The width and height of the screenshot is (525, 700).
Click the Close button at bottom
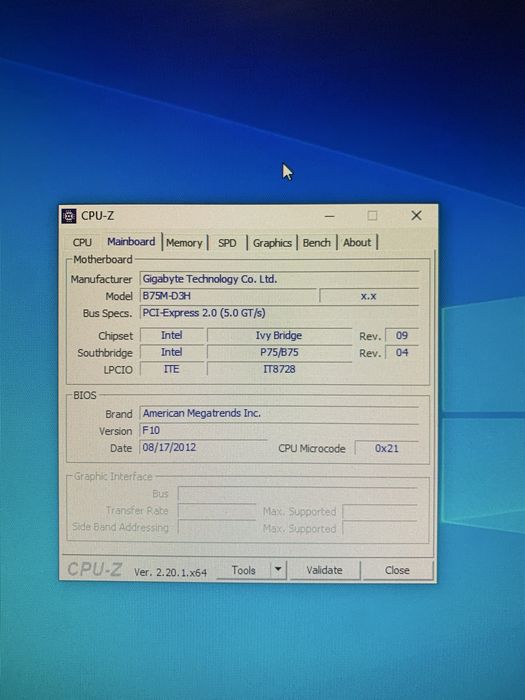(397, 570)
